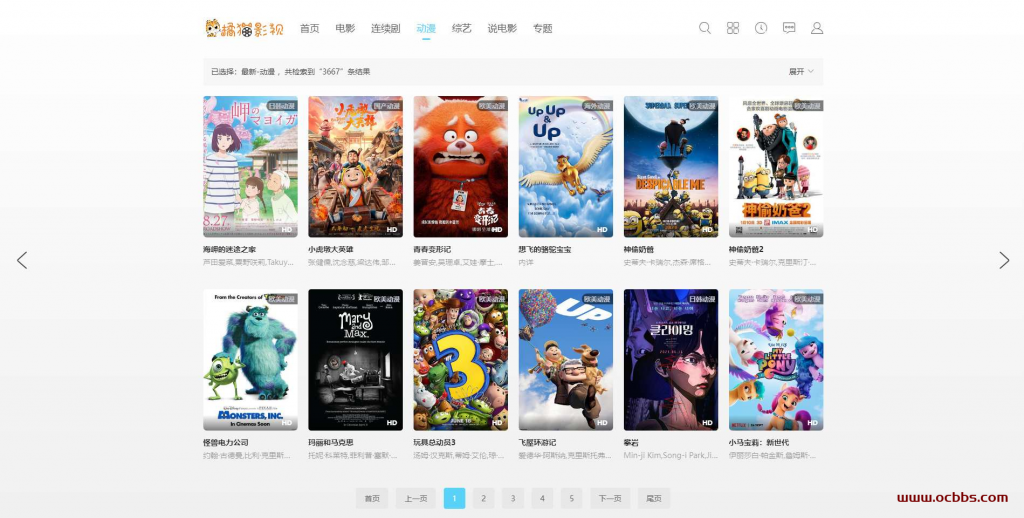
Task: Go to page 5
Action: point(571,498)
